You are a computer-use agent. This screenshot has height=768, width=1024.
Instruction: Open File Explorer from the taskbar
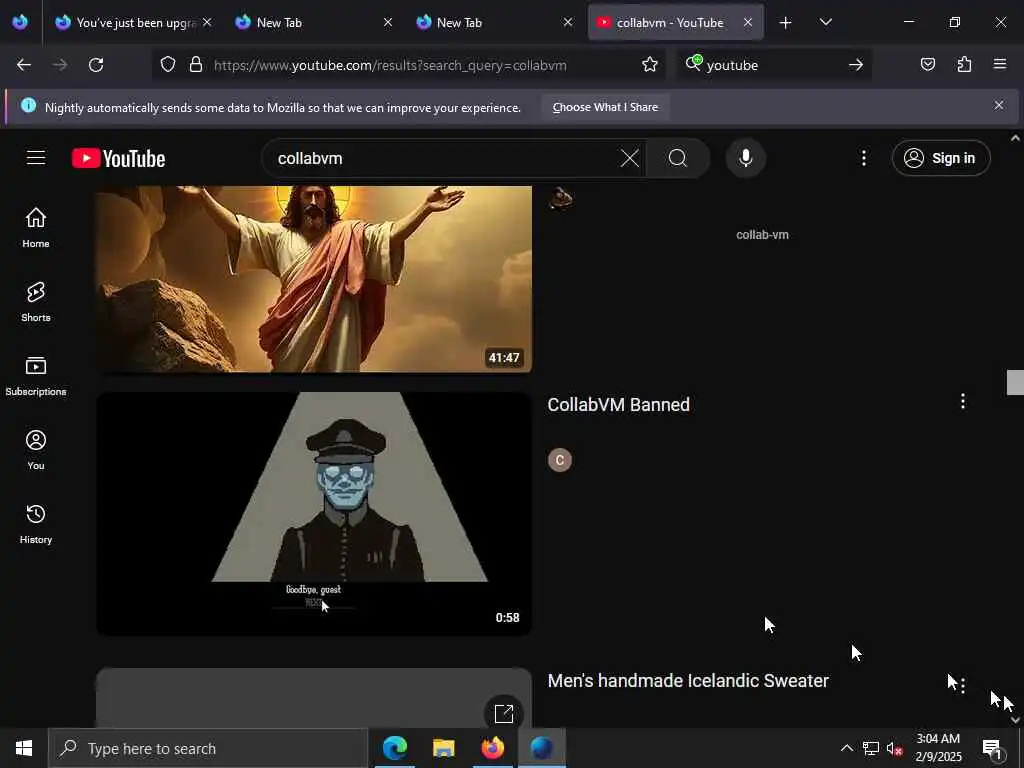(x=443, y=748)
